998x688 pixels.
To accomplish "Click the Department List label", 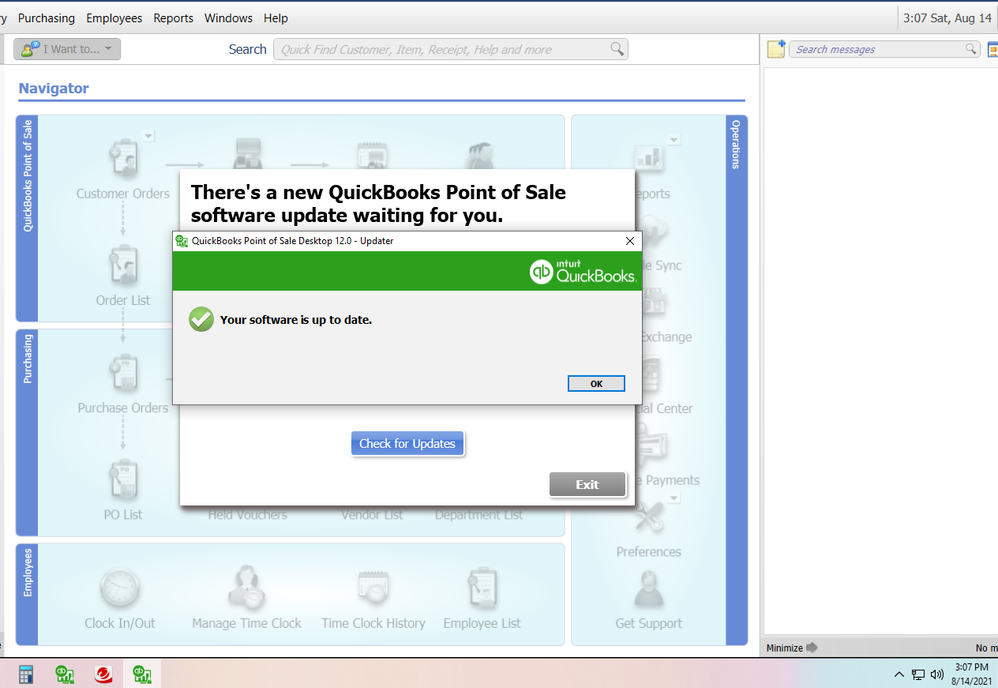I will point(479,515).
